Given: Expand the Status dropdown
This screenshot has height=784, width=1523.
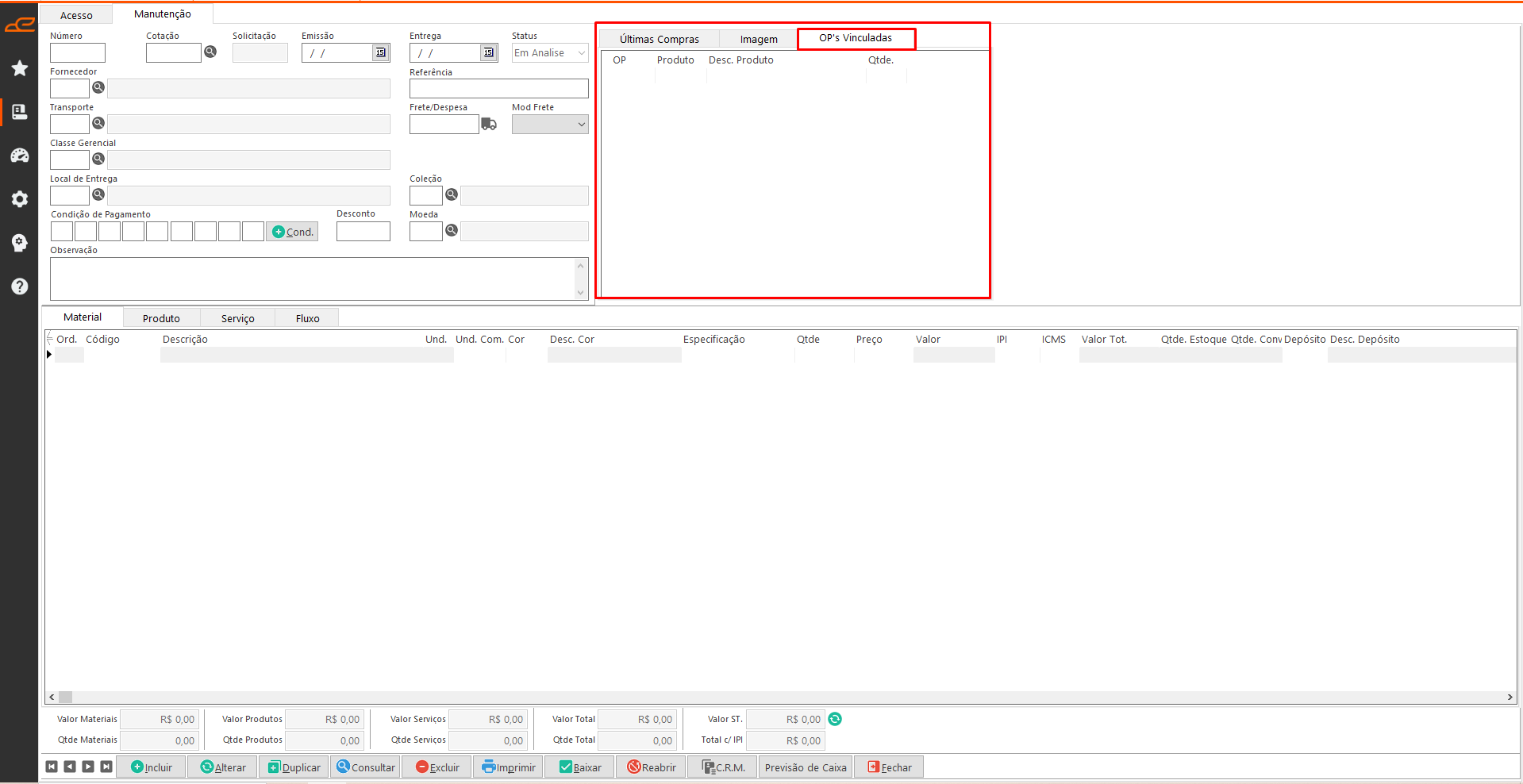Looking at the screenshot, I should pos(581,53).
